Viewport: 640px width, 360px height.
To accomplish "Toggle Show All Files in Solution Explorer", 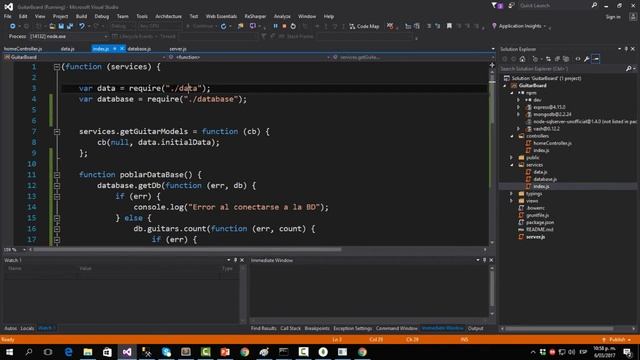I will [x=566, y=59].
